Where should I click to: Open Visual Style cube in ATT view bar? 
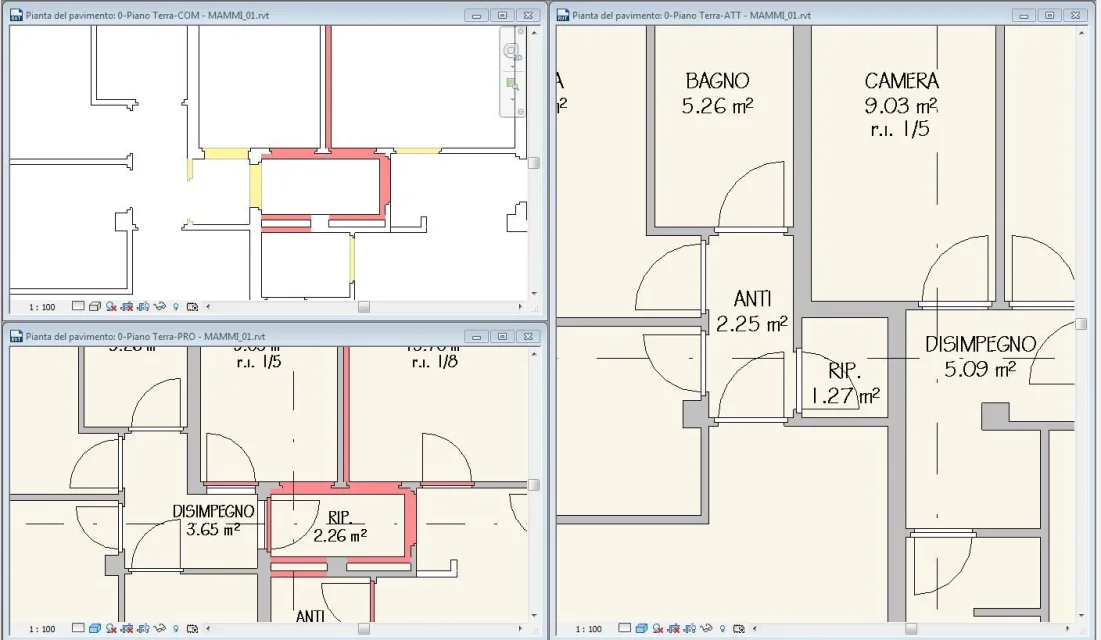pyautogui.click(x=641, y=628)
